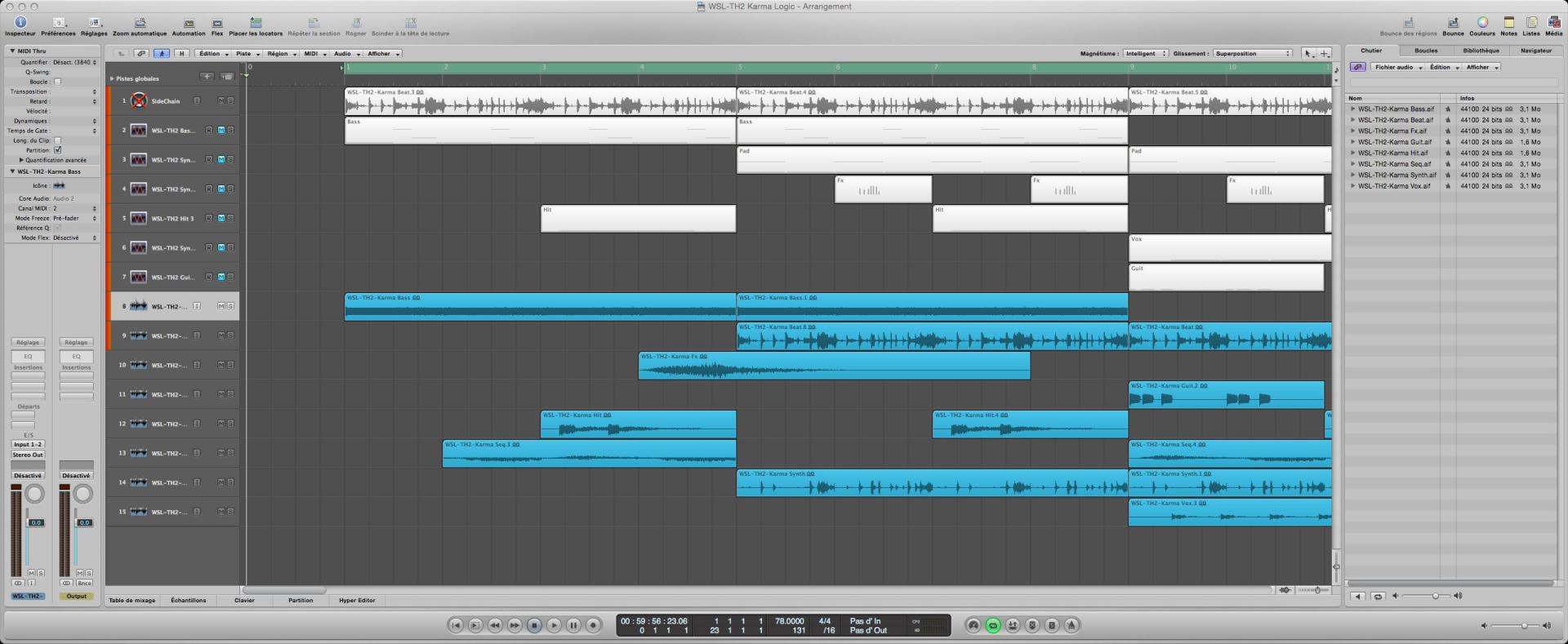This screenshot has height=644, width=1568.
Task: Record-enable the WSL-TH2 Hit 3 track
Action: [x=209, y=219]
